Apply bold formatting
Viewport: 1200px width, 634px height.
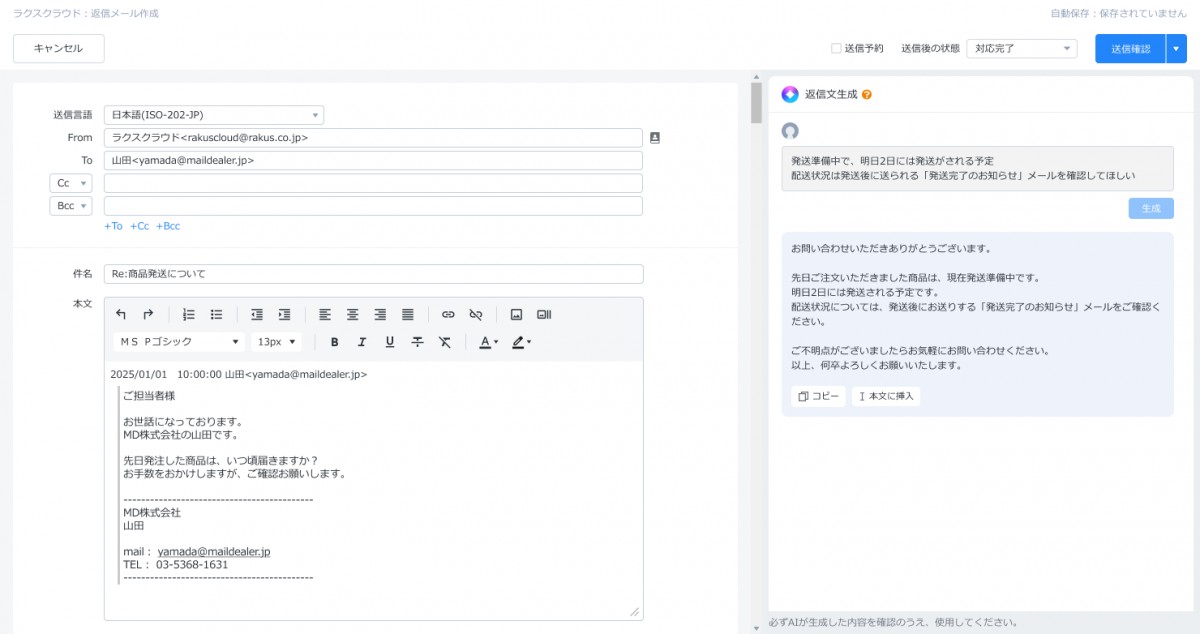(334, 342)
